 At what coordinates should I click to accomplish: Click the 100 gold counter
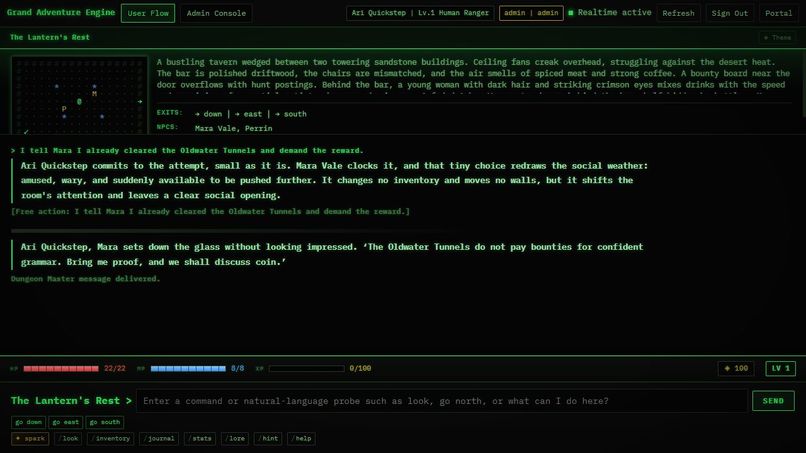[736, 369]
